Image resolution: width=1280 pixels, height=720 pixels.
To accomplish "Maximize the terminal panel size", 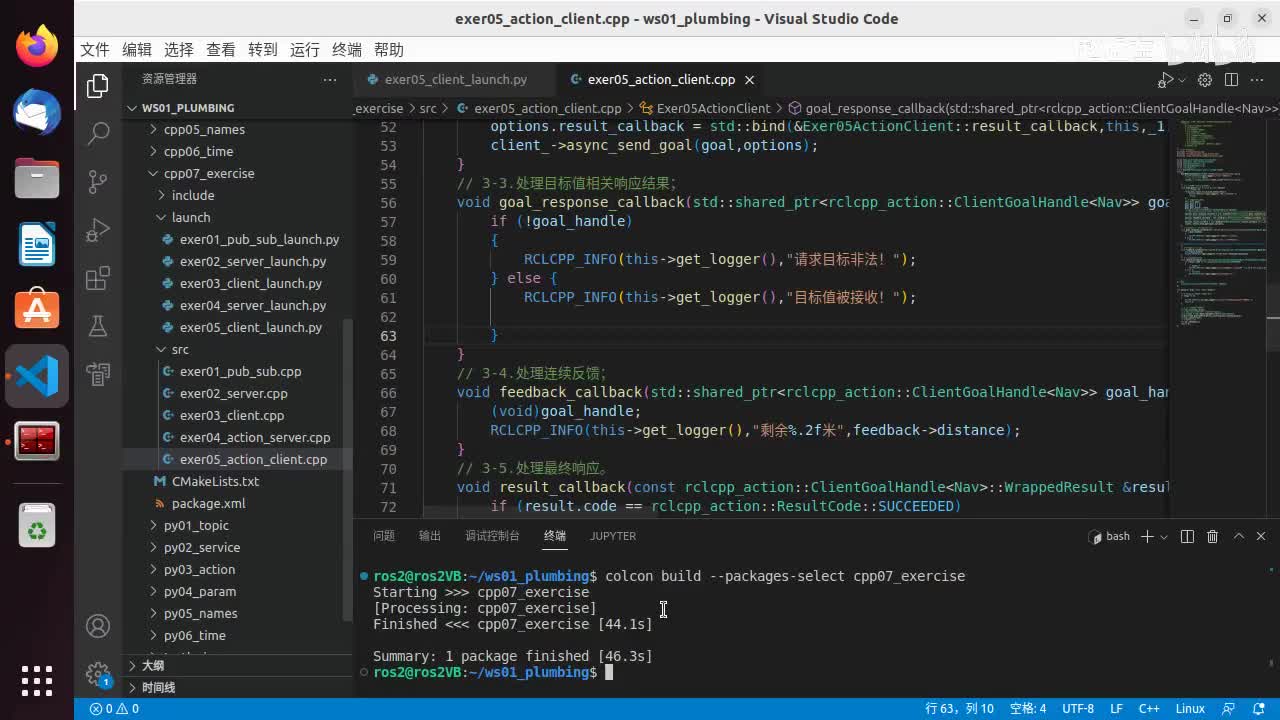I will tap(1238, 537).
